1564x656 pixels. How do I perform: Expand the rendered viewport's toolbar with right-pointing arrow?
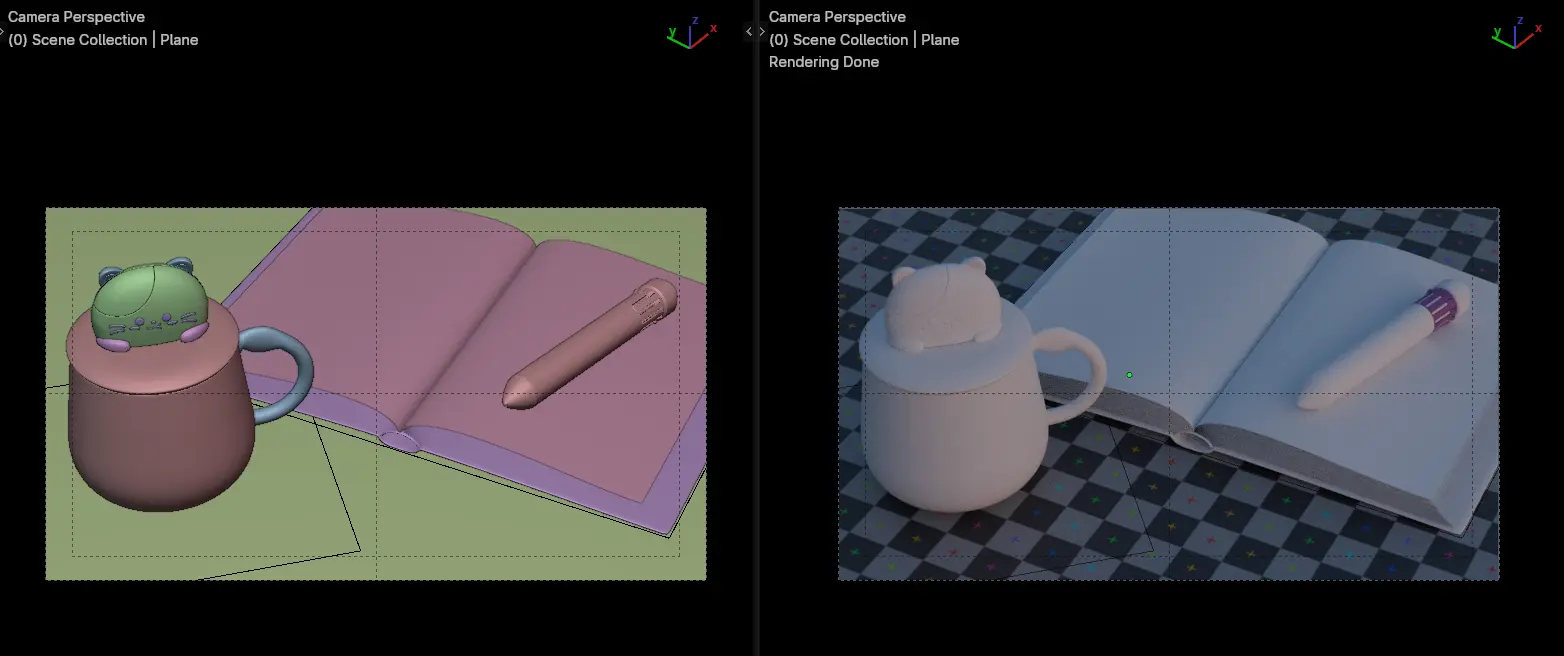(761, 32)
